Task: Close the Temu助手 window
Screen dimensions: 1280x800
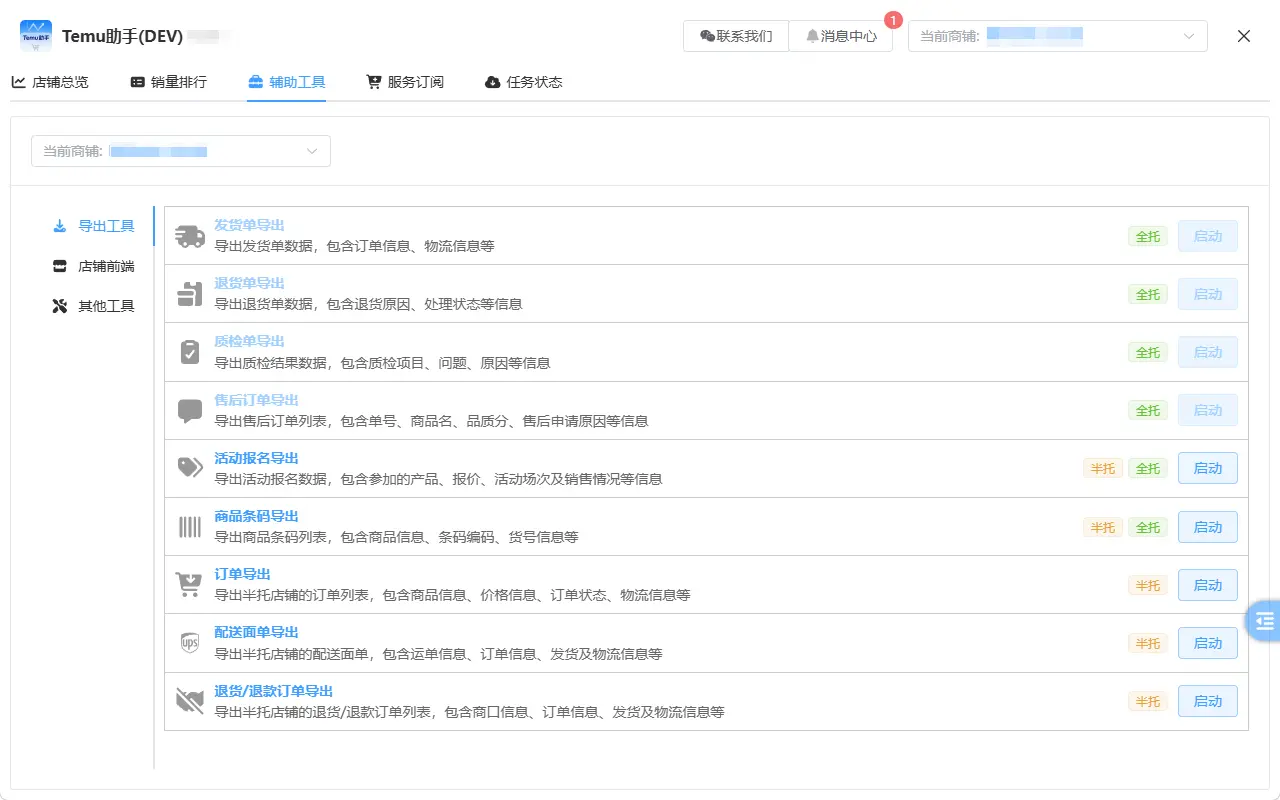Action: pyautogui.click(x=1244, y=36)
